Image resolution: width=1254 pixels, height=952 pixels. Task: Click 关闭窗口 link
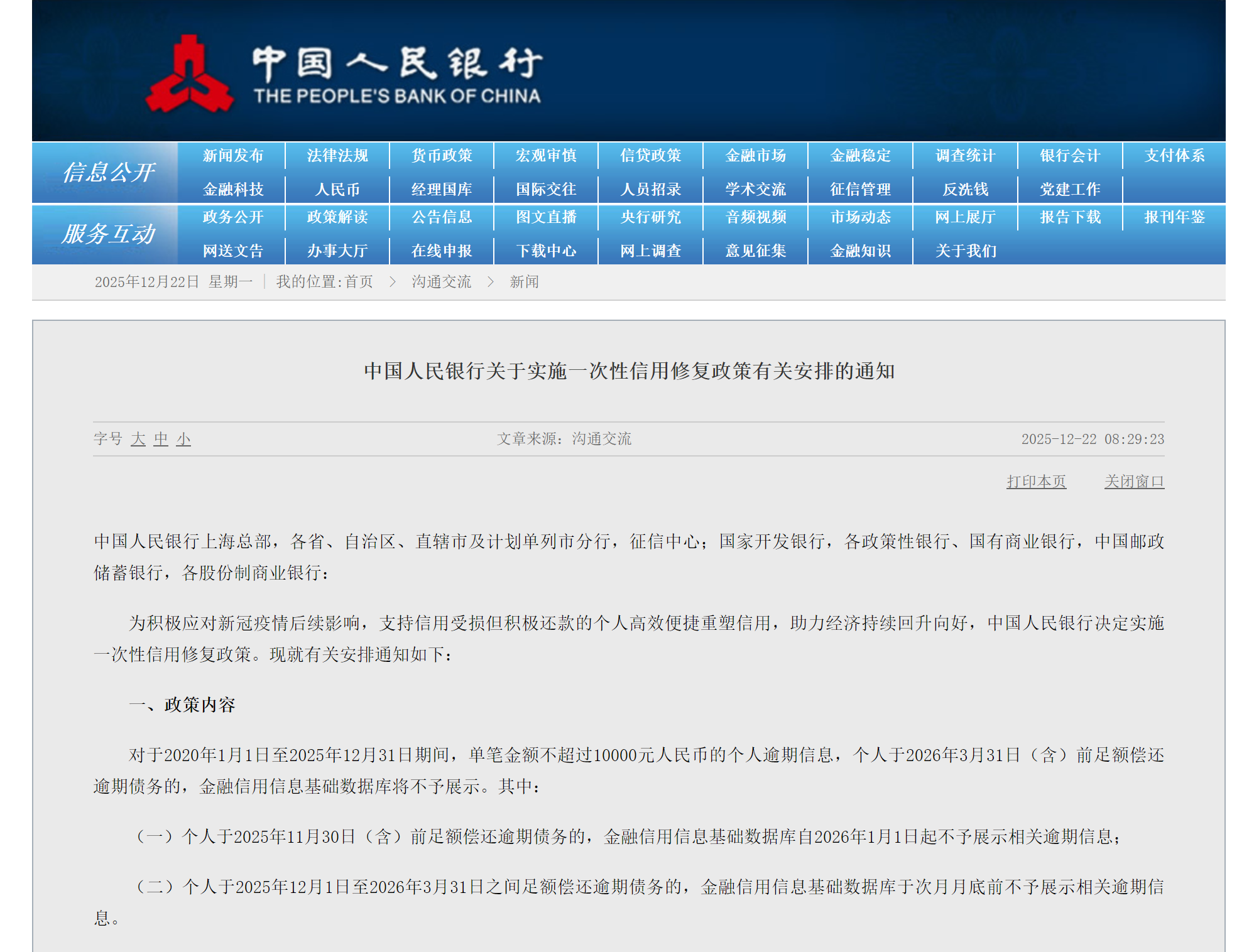pyautogui.click(x=1134, y=482)
